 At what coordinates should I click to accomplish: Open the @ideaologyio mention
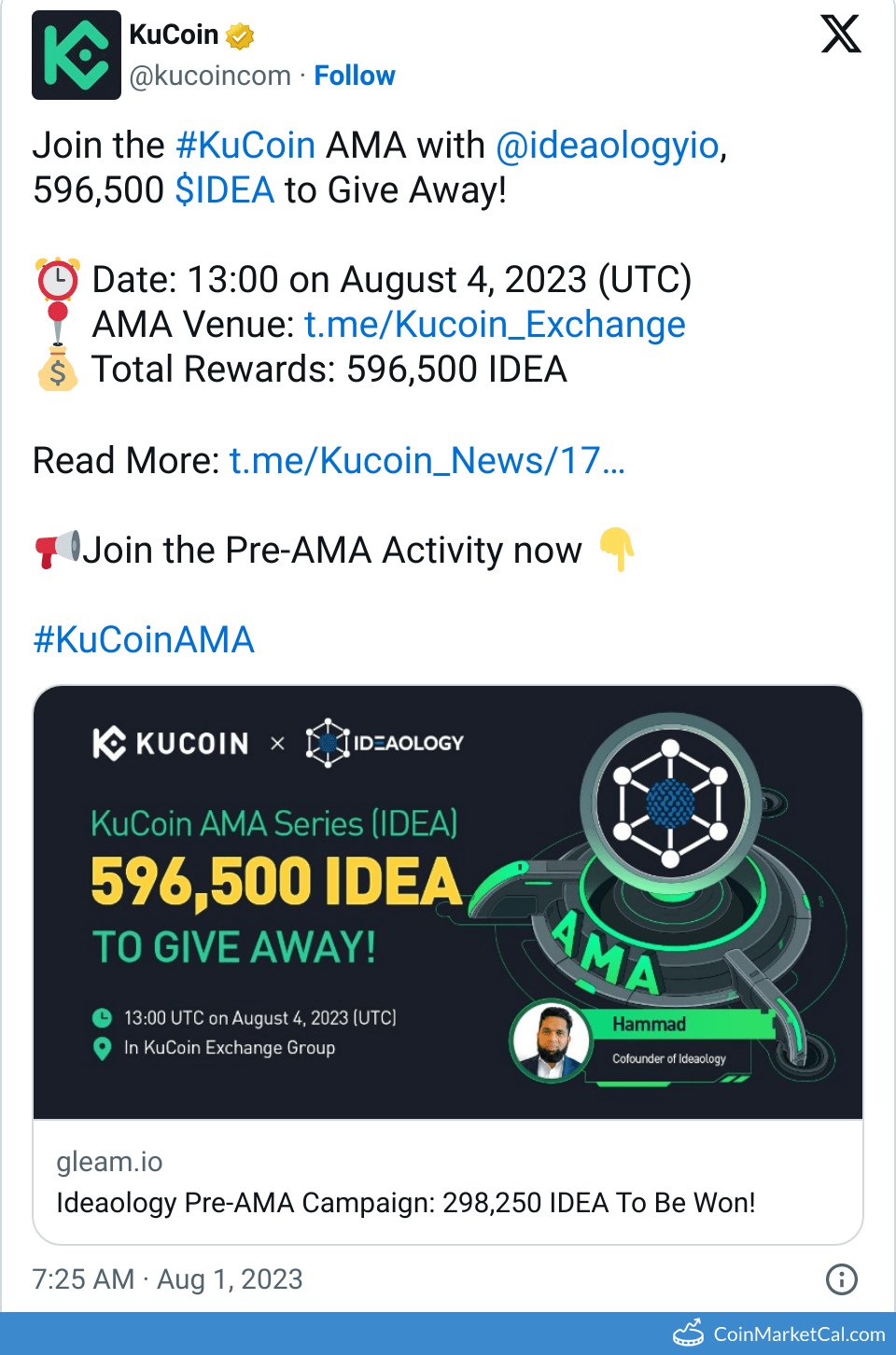608,146
